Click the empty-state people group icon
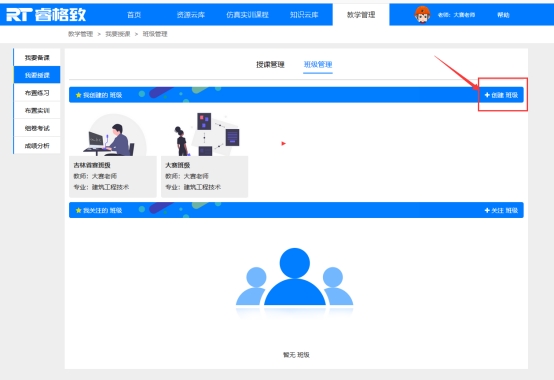The height and width of the screenshot is (380, 554). pos(294,277)
